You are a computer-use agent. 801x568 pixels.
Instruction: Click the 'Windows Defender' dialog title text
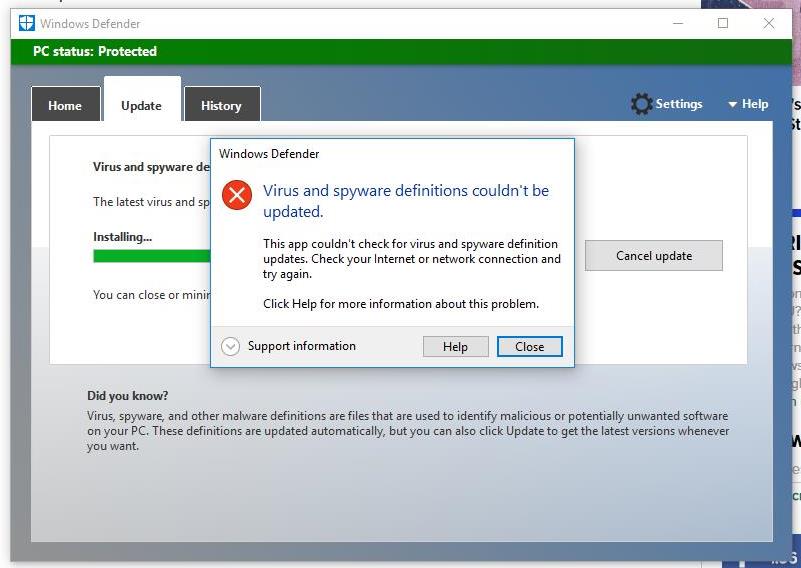[x=269, y=154]
